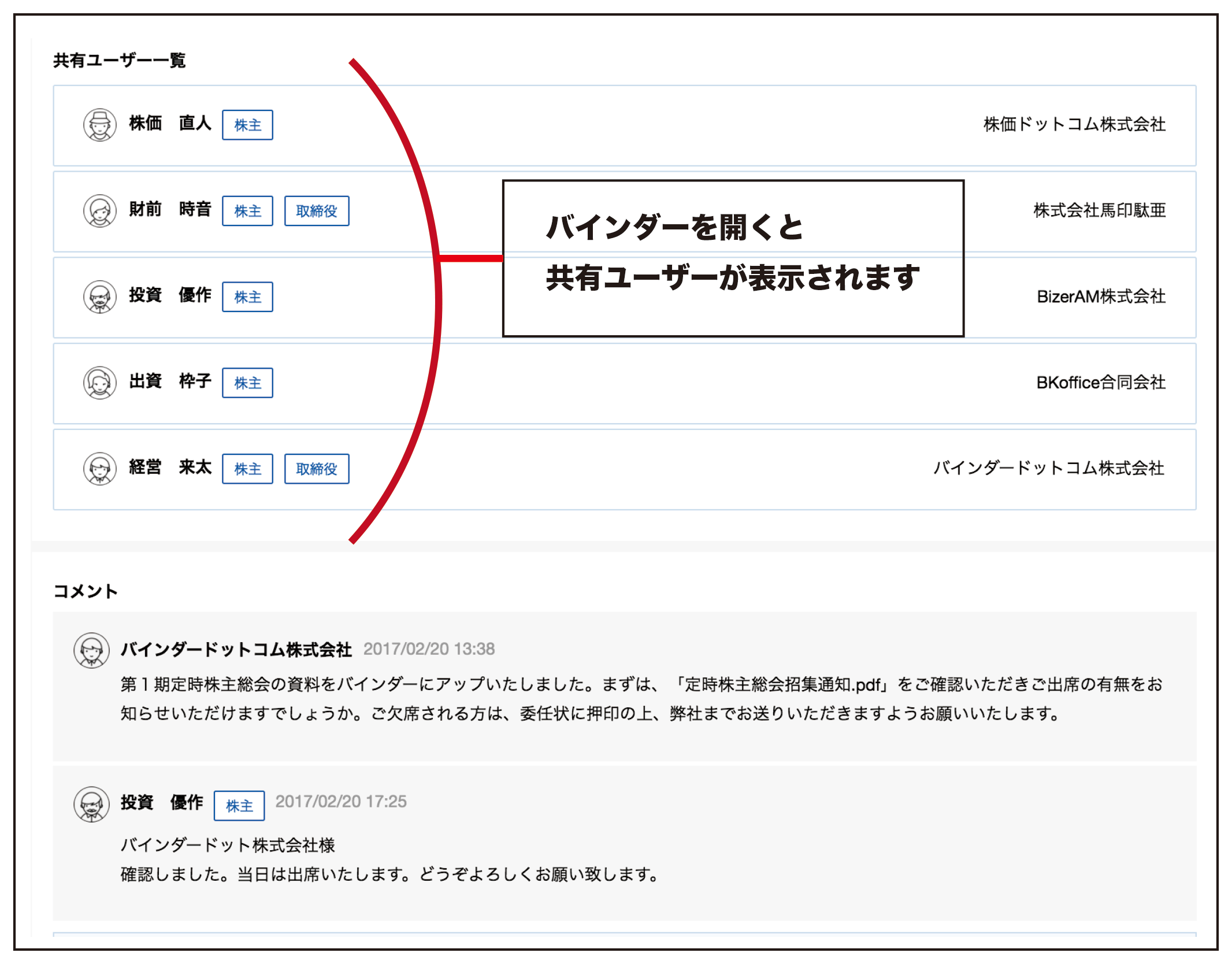Select user name 財前 時音
The height and width of the screenshot is (964, 1232).
(170, 209)
